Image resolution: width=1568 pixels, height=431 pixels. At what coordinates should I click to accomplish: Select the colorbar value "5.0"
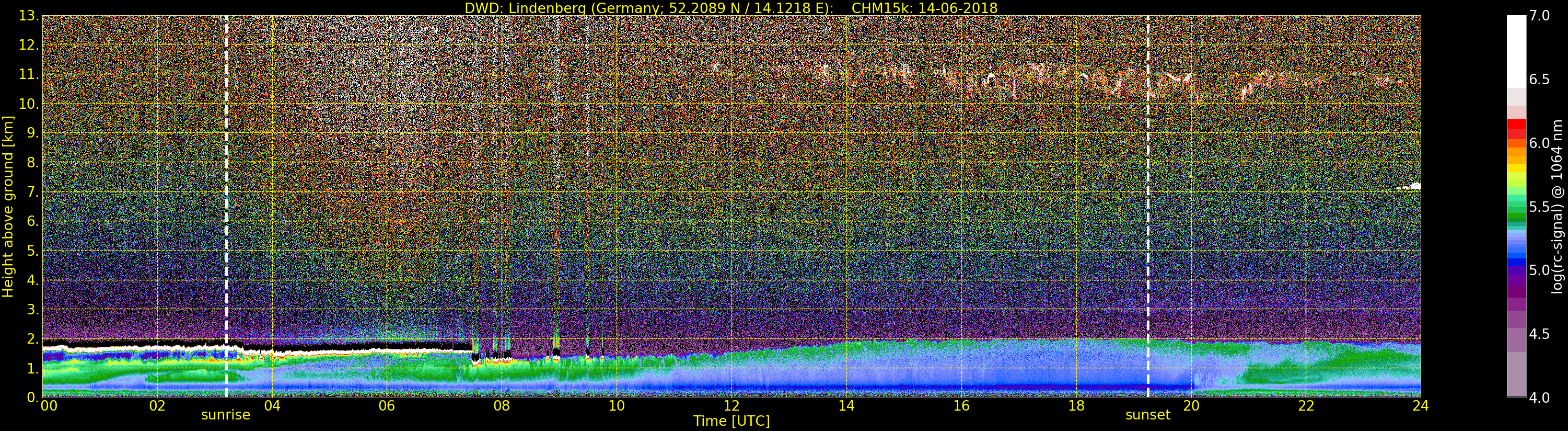tap(1539, 270)
